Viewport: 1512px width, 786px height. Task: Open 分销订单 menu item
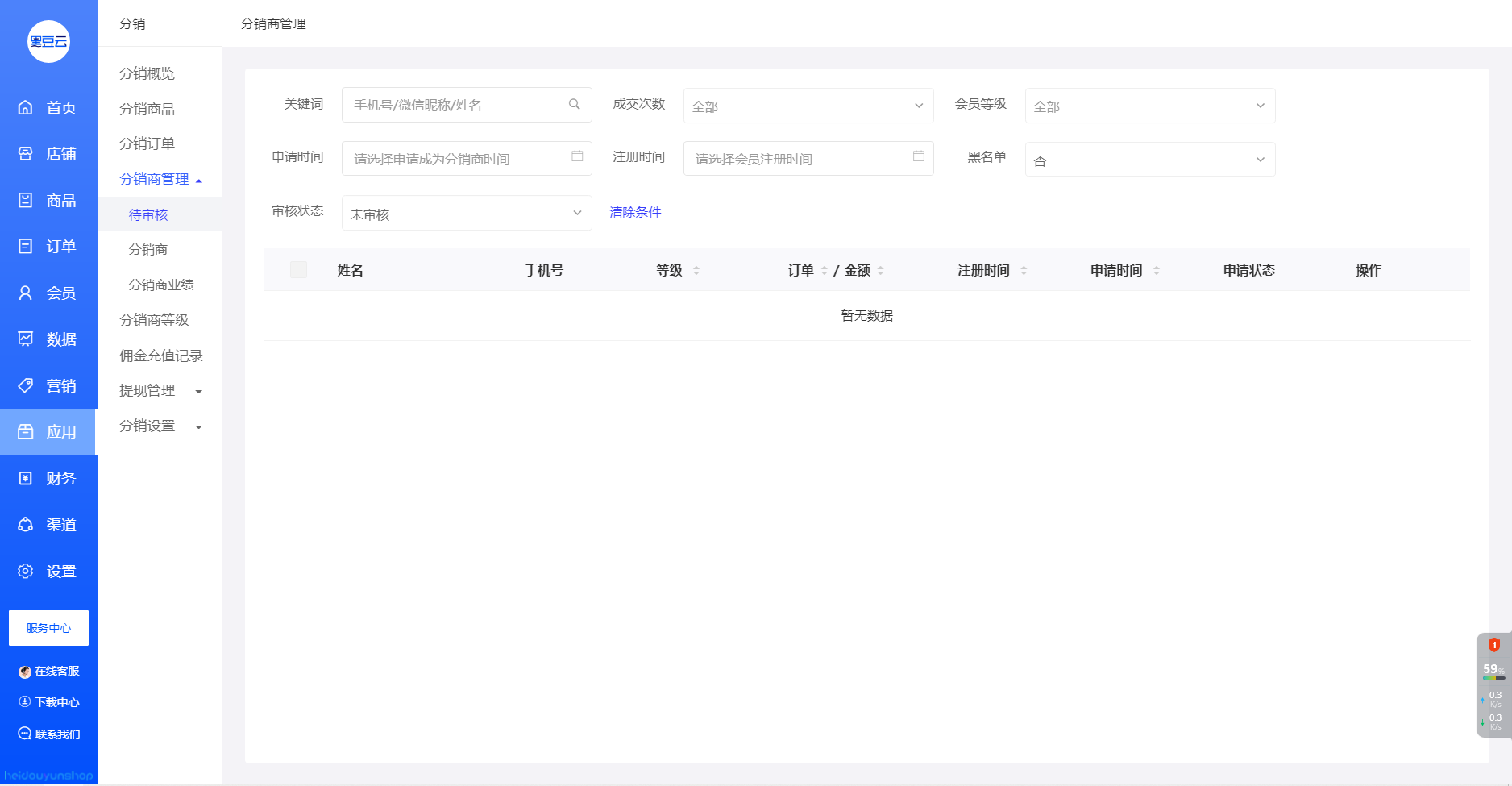[147, 143]
